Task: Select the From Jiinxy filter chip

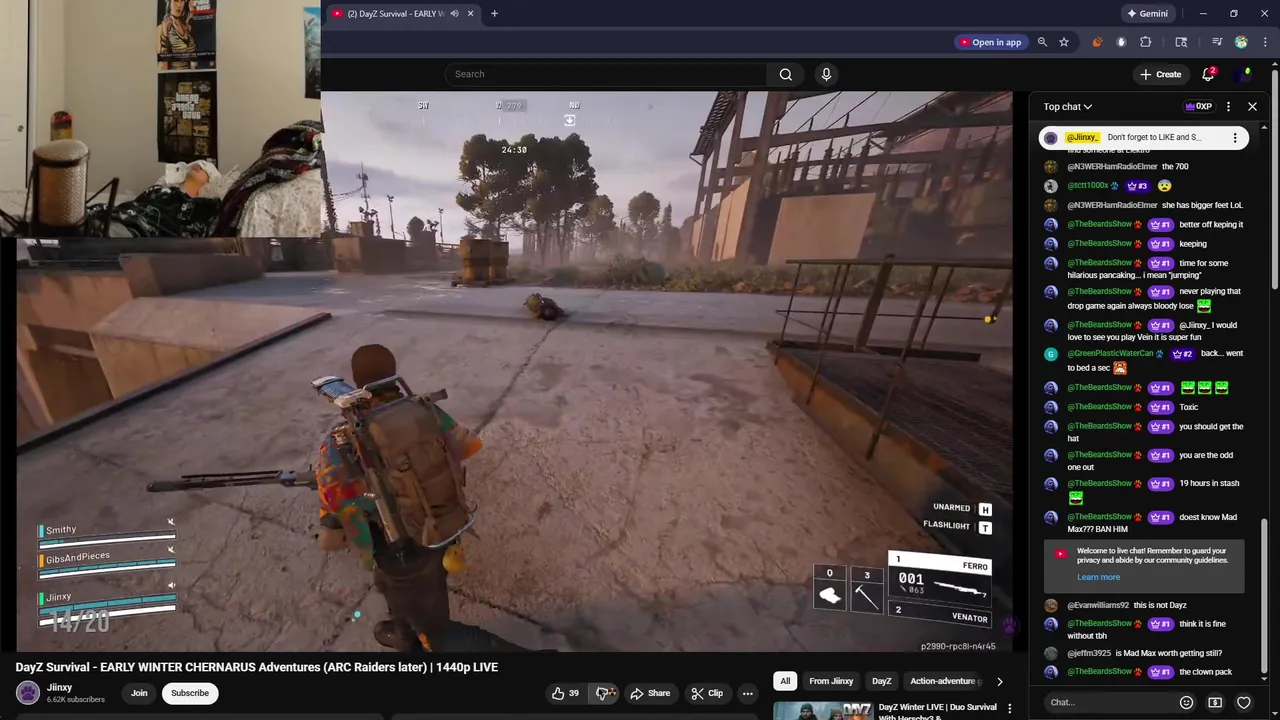Action: coord(831,681)
